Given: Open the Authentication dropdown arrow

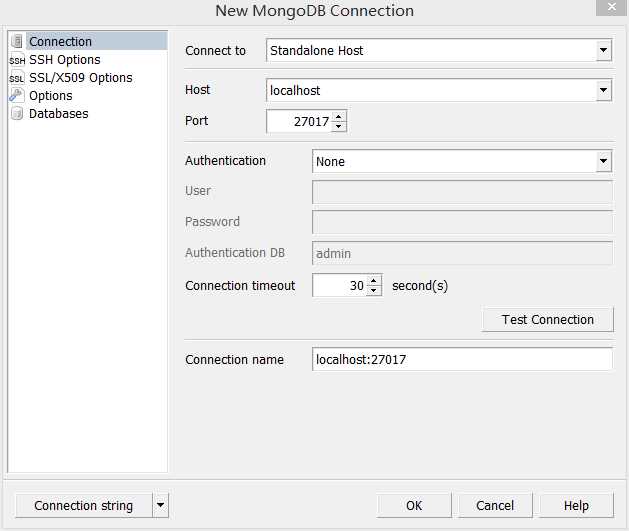Looking at the screenshot, I should 603,161.
